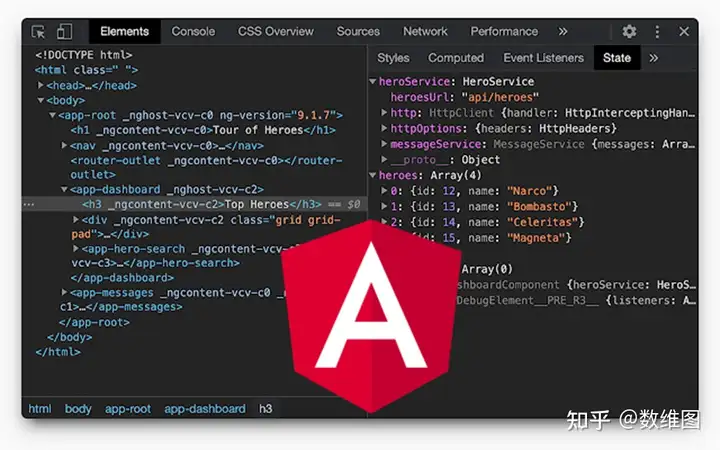The image size is (720, 450).
Task: Toggle the device toolbar icon
Action: click(64, 32)
